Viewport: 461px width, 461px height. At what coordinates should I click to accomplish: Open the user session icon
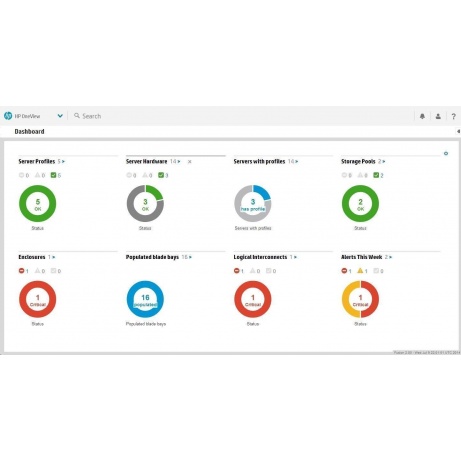click(x=438, y=116)
